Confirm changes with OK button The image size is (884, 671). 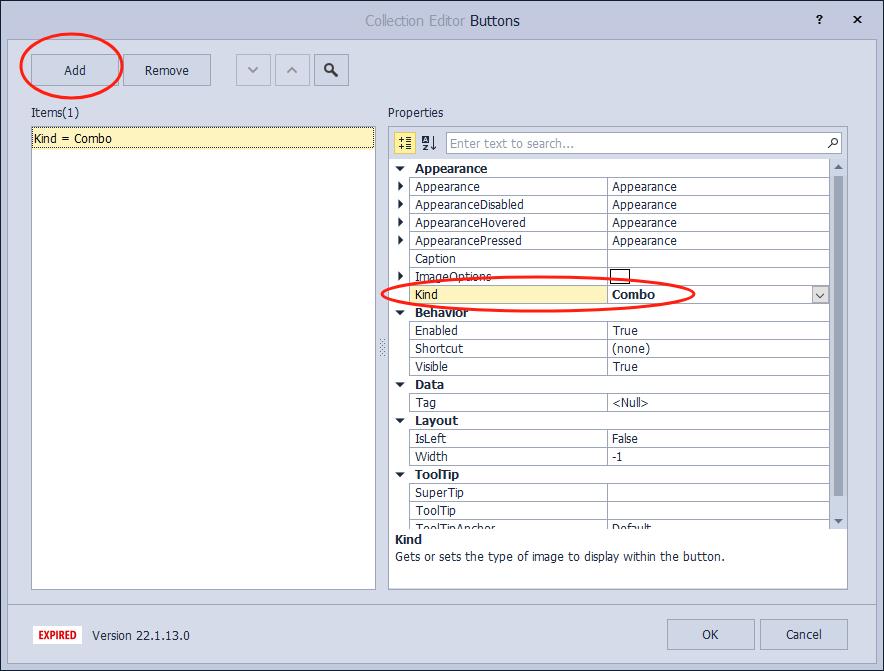click(709, 634)
